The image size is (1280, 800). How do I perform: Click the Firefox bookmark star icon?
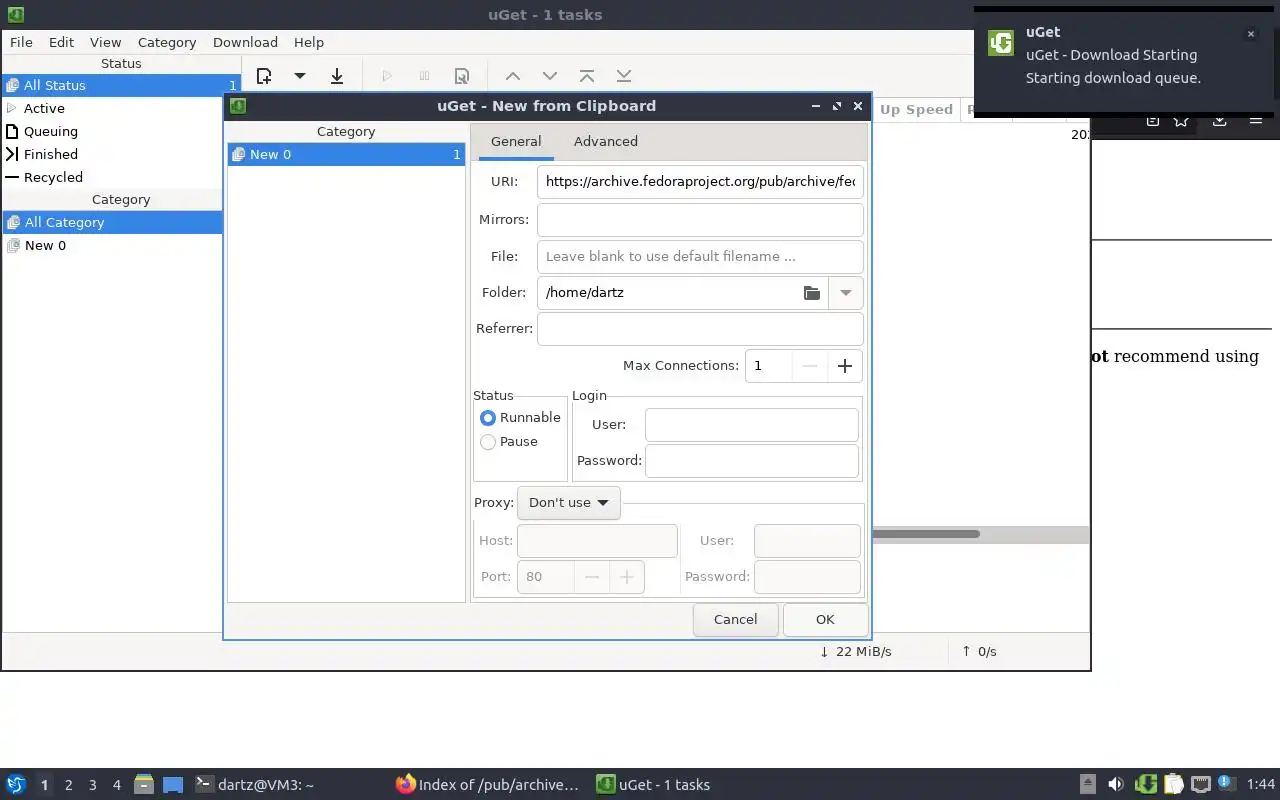1181,120
